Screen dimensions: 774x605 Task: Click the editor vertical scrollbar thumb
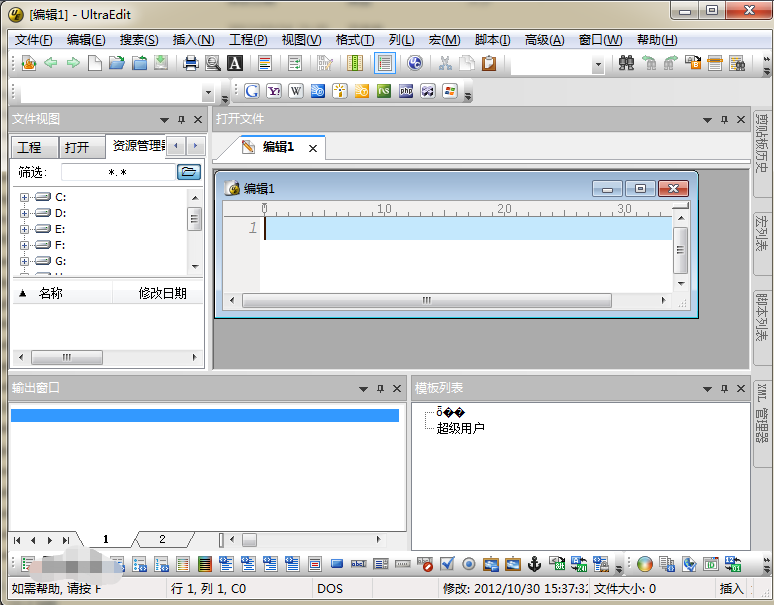[x=681, y=250]
